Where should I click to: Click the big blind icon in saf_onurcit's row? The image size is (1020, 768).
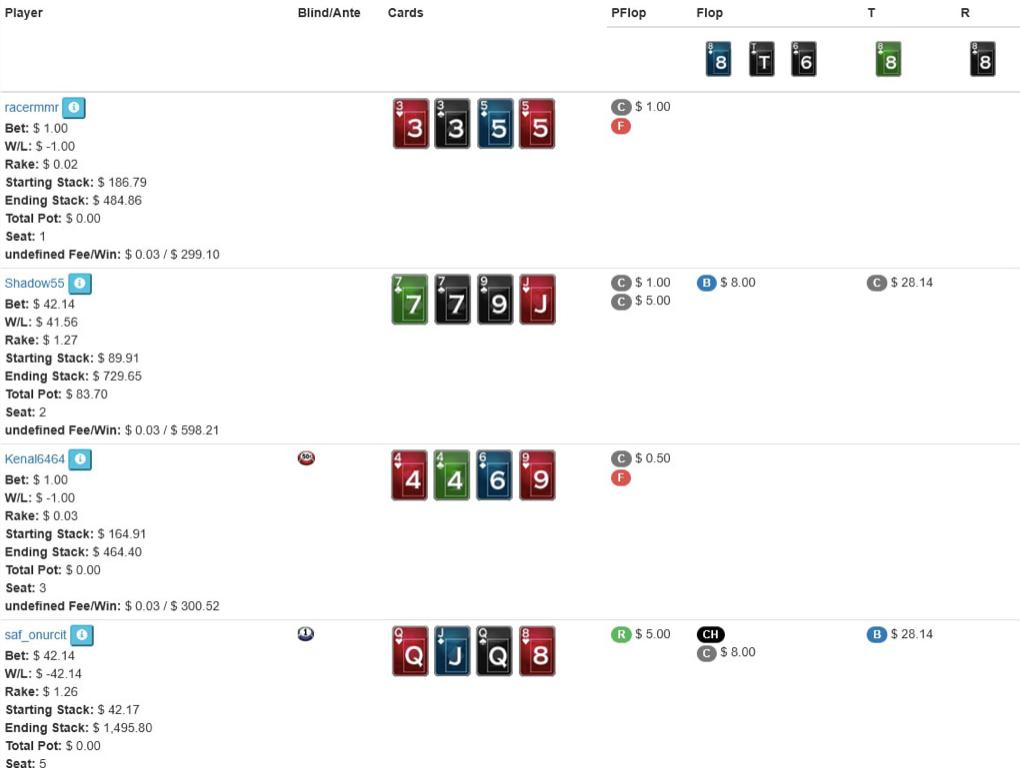(x=306, y=634)
